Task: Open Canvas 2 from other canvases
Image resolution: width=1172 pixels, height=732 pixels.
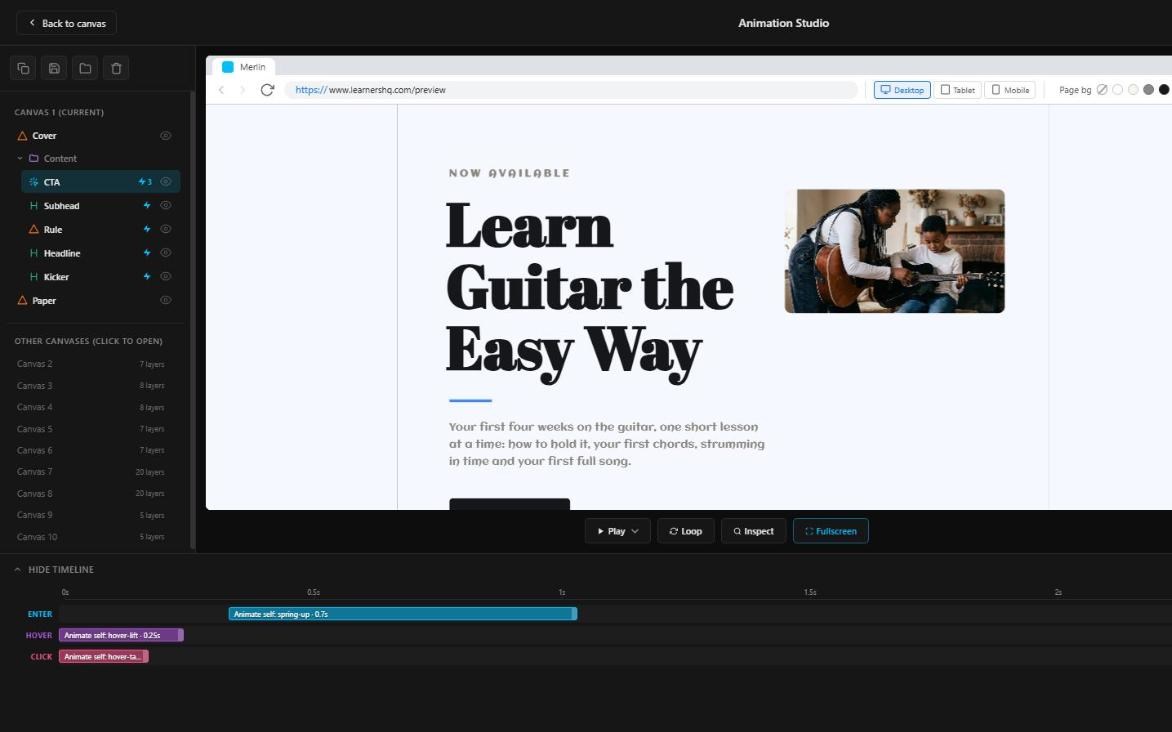Action: click(90, 364)
